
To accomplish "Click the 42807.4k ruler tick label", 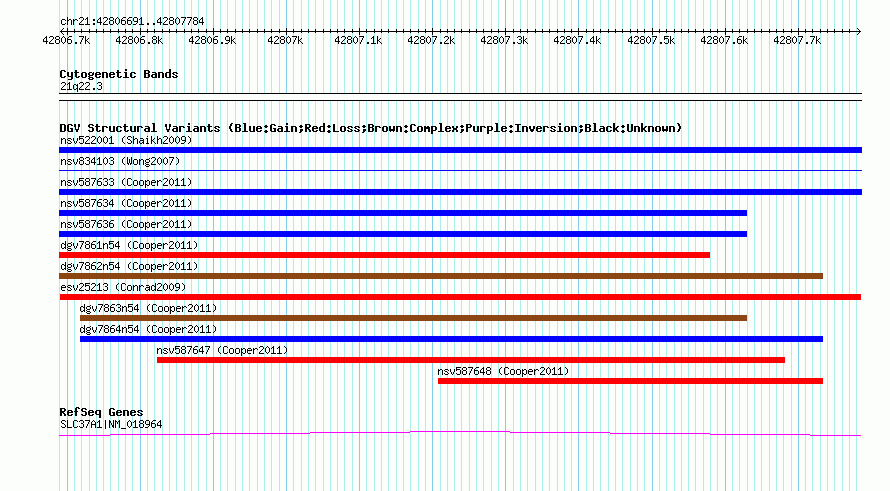I will point(577,40).
